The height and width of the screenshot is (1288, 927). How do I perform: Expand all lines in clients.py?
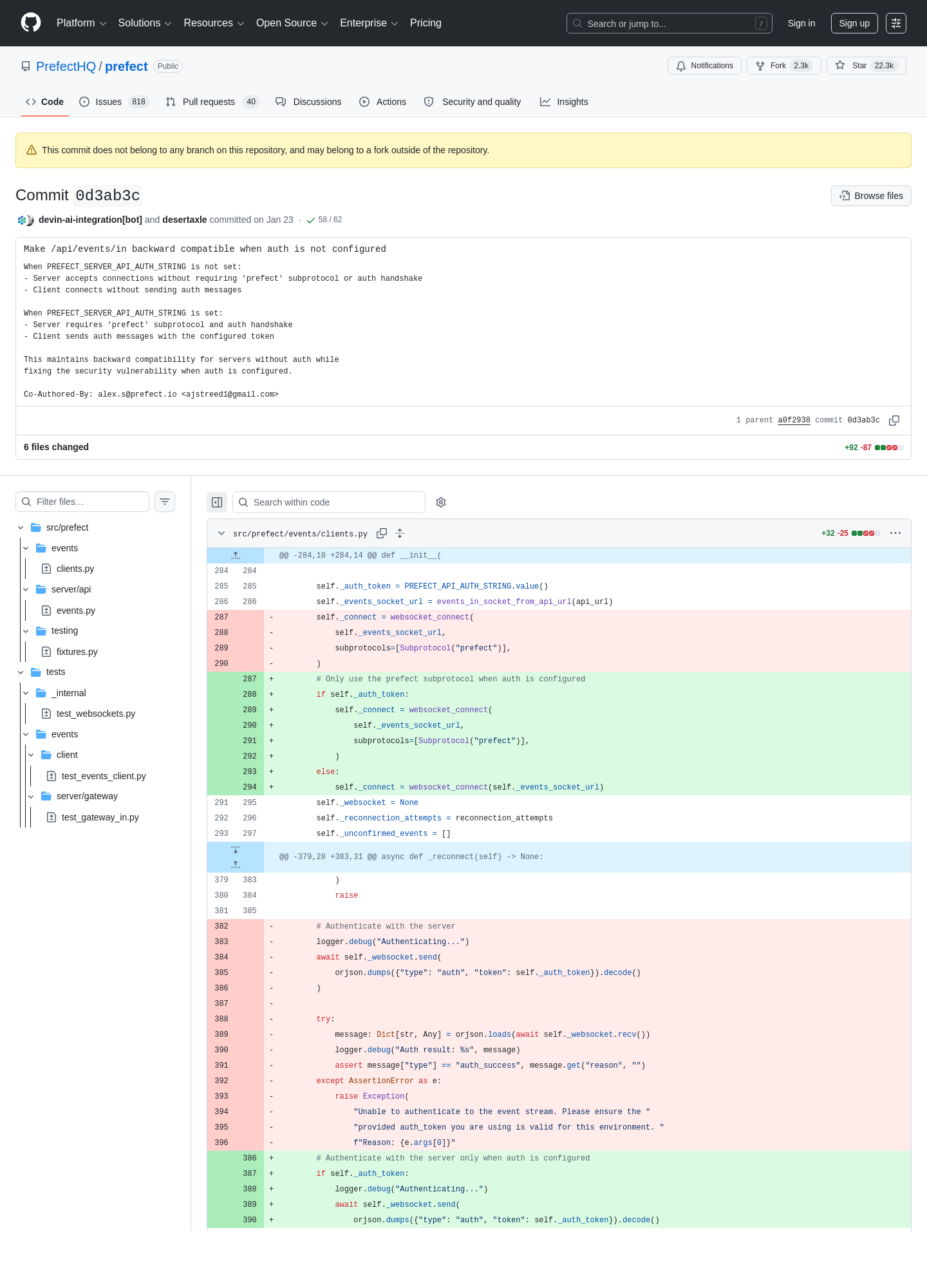point(400,533)
